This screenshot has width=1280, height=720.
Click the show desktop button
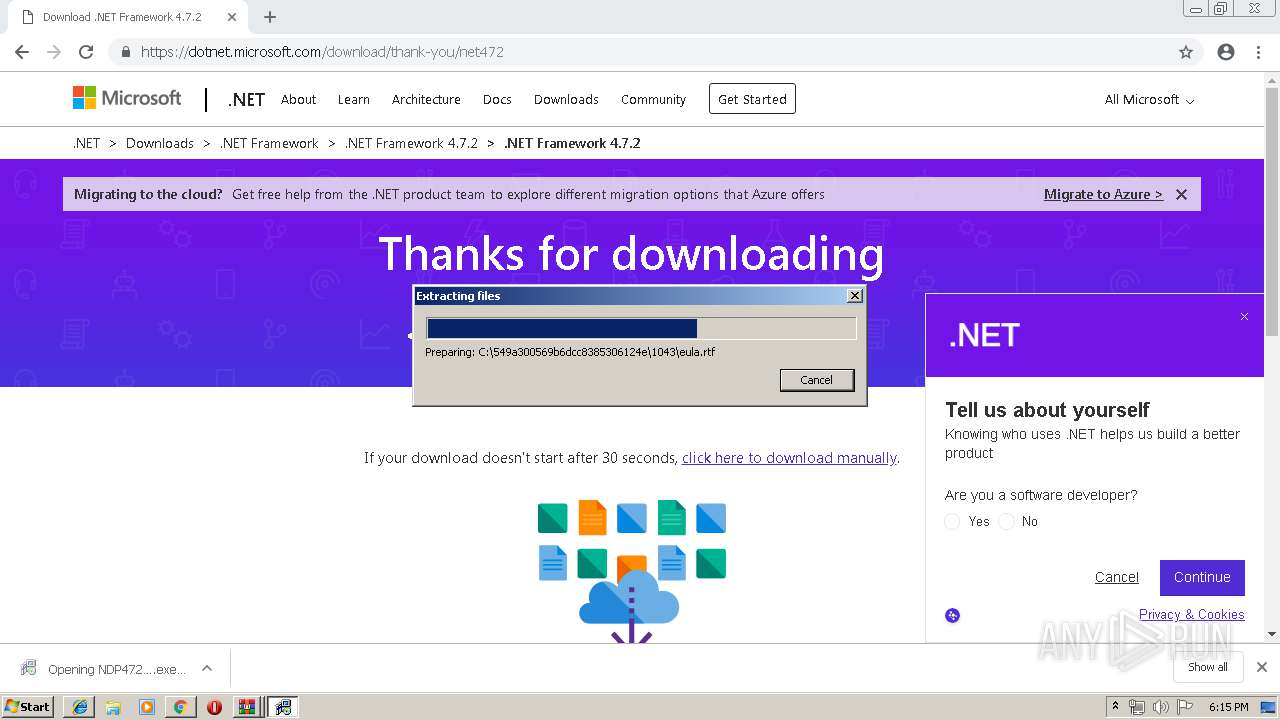tap(1270, 707)
